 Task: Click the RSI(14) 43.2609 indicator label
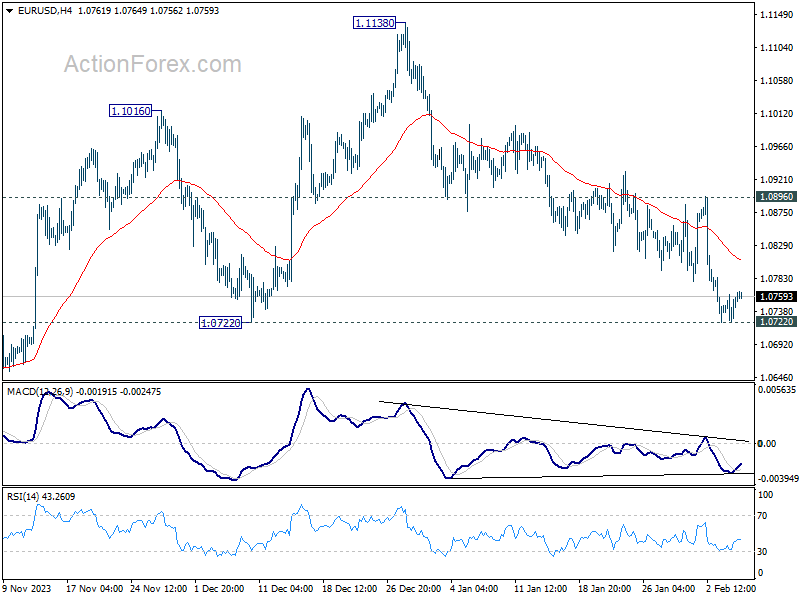click(x=41, y=496)
